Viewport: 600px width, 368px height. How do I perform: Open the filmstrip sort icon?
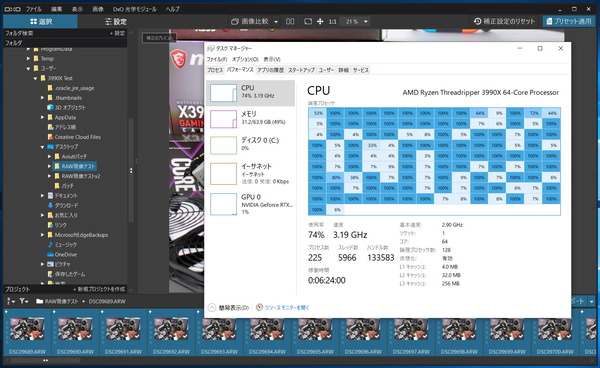click(x=10, y=301)
